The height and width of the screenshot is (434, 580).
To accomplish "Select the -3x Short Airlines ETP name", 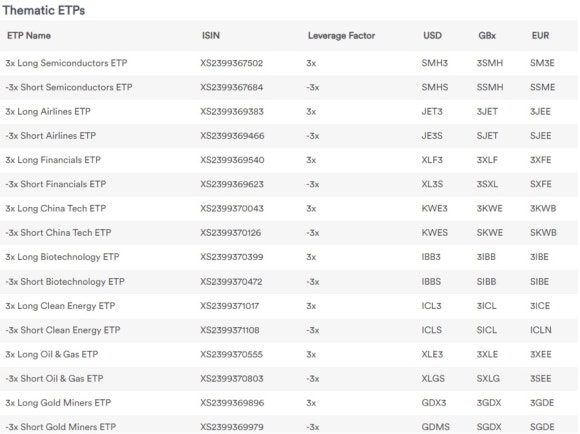I will [x=50, y=136].
